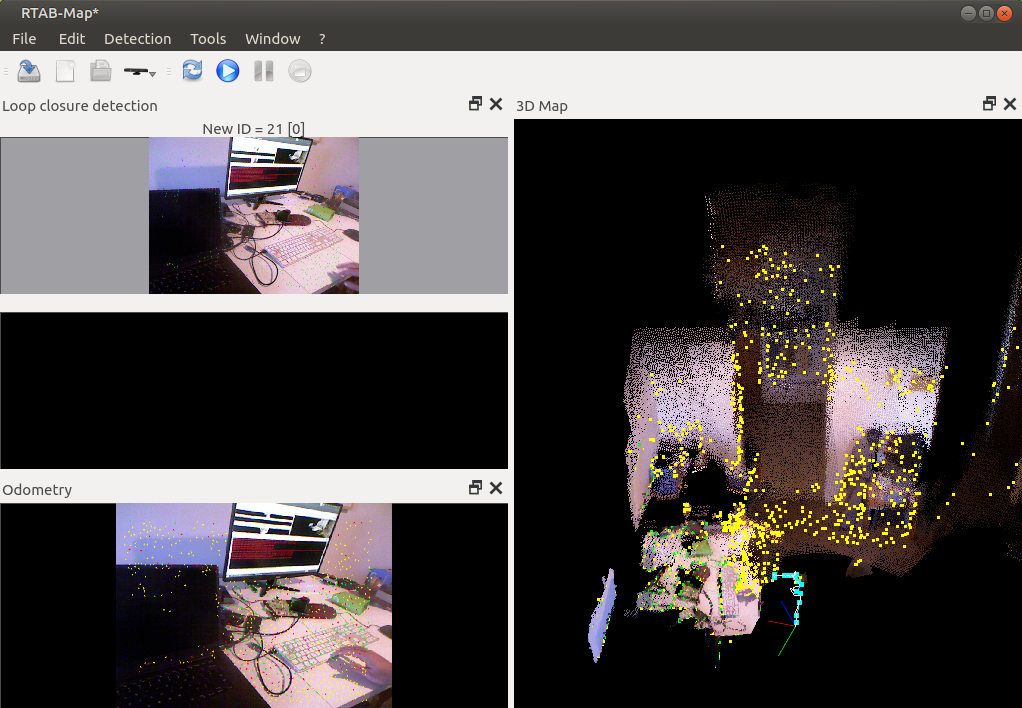Undock the Loop closure detection panel

click(475, 103)
